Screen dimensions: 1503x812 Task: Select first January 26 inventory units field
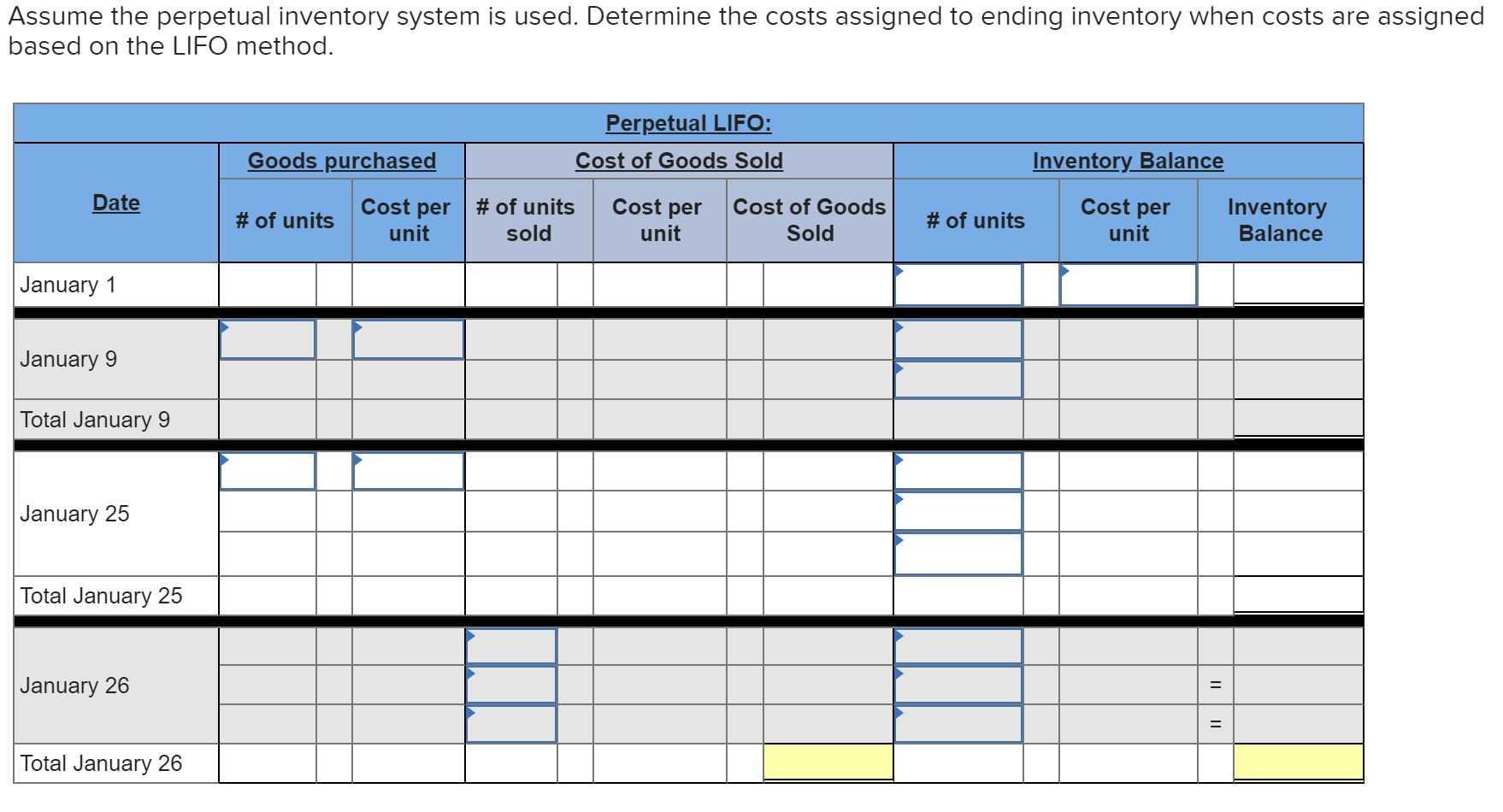(x=958, y=647)
